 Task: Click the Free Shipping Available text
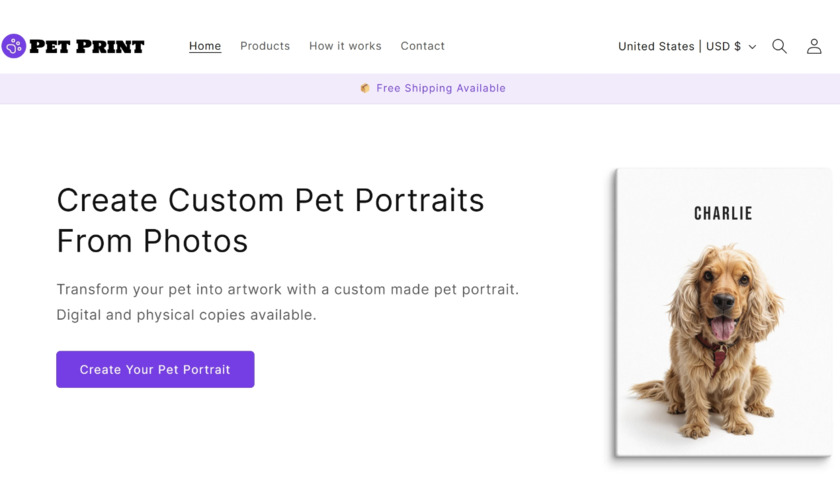(x=441, y=88)
